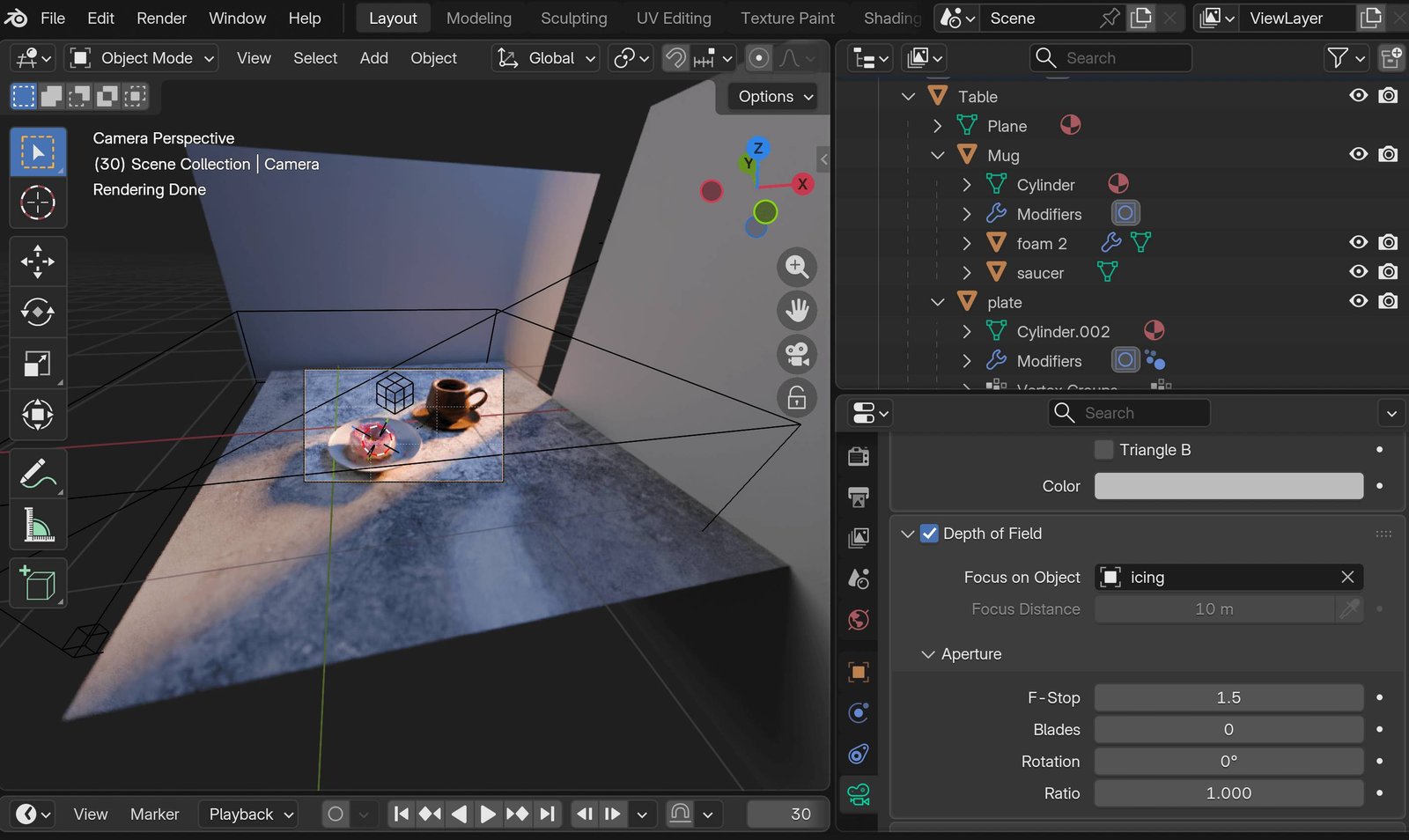Open the Render menu
Screen dimensions: 1409x840
tap(162, 18)
